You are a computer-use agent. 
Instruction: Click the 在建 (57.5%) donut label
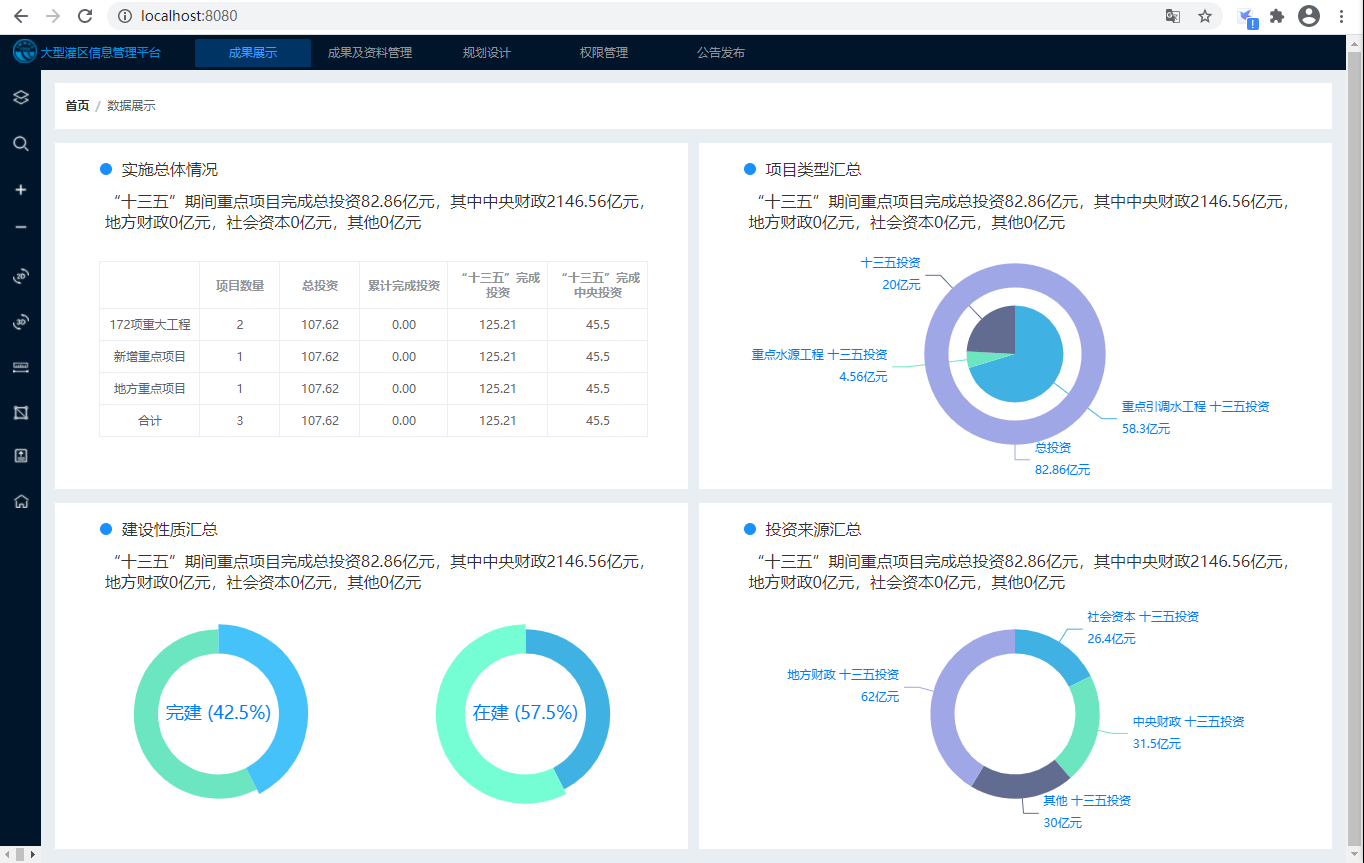pyautogui.click(x=525, y=713)
